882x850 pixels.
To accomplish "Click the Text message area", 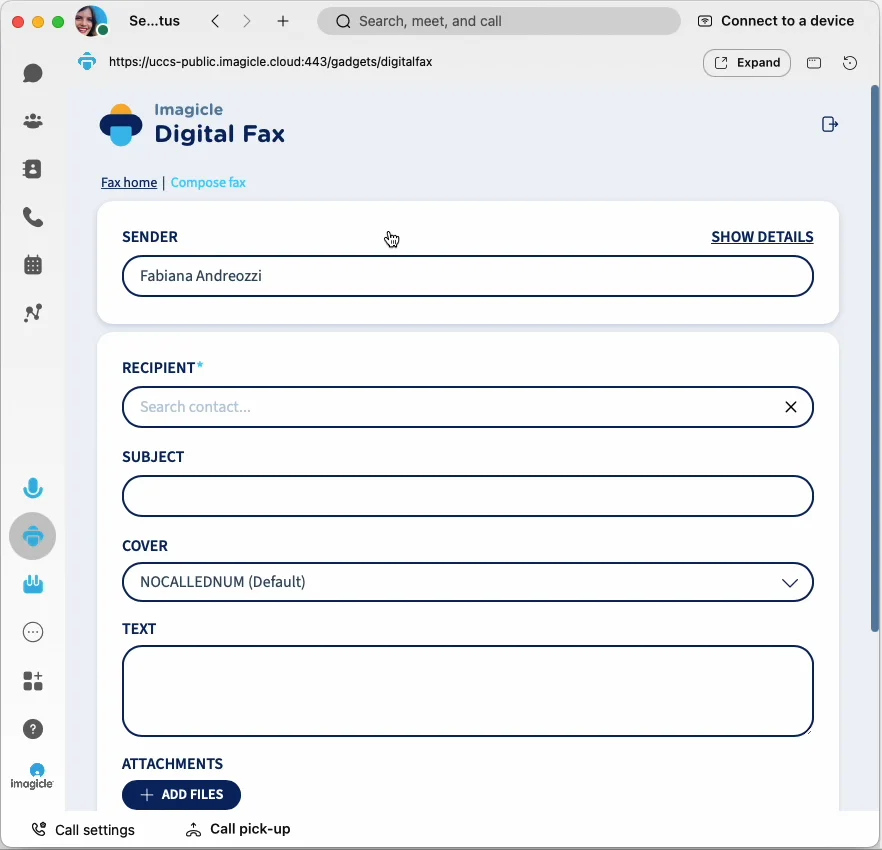I will [468, 691].
